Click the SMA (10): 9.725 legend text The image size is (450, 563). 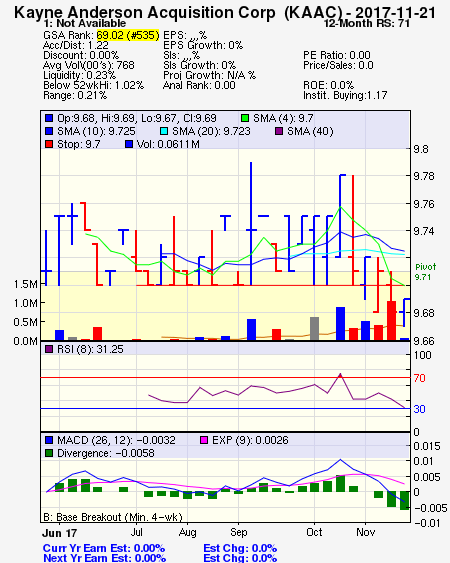pyautogui.click(x=96, y=131)
